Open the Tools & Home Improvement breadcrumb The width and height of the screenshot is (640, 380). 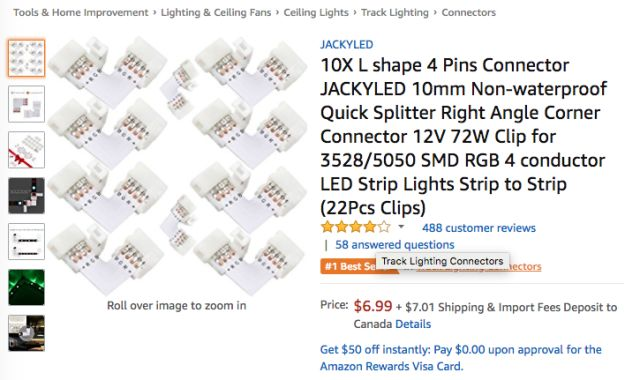point(81,13)
